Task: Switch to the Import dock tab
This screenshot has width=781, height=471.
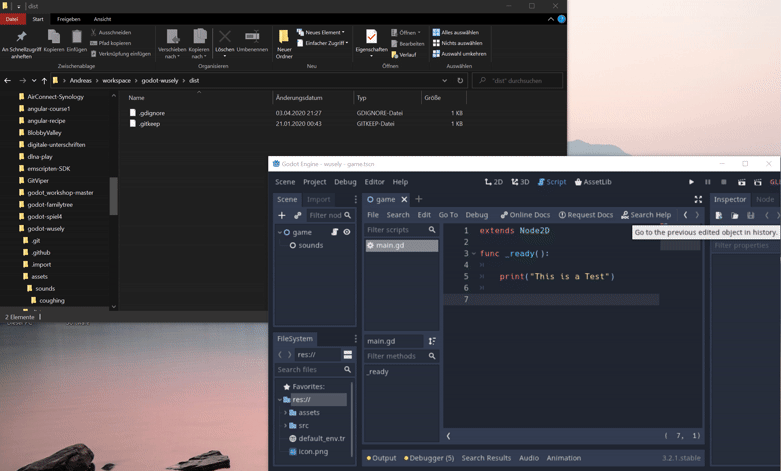Action: click(318, 199)
